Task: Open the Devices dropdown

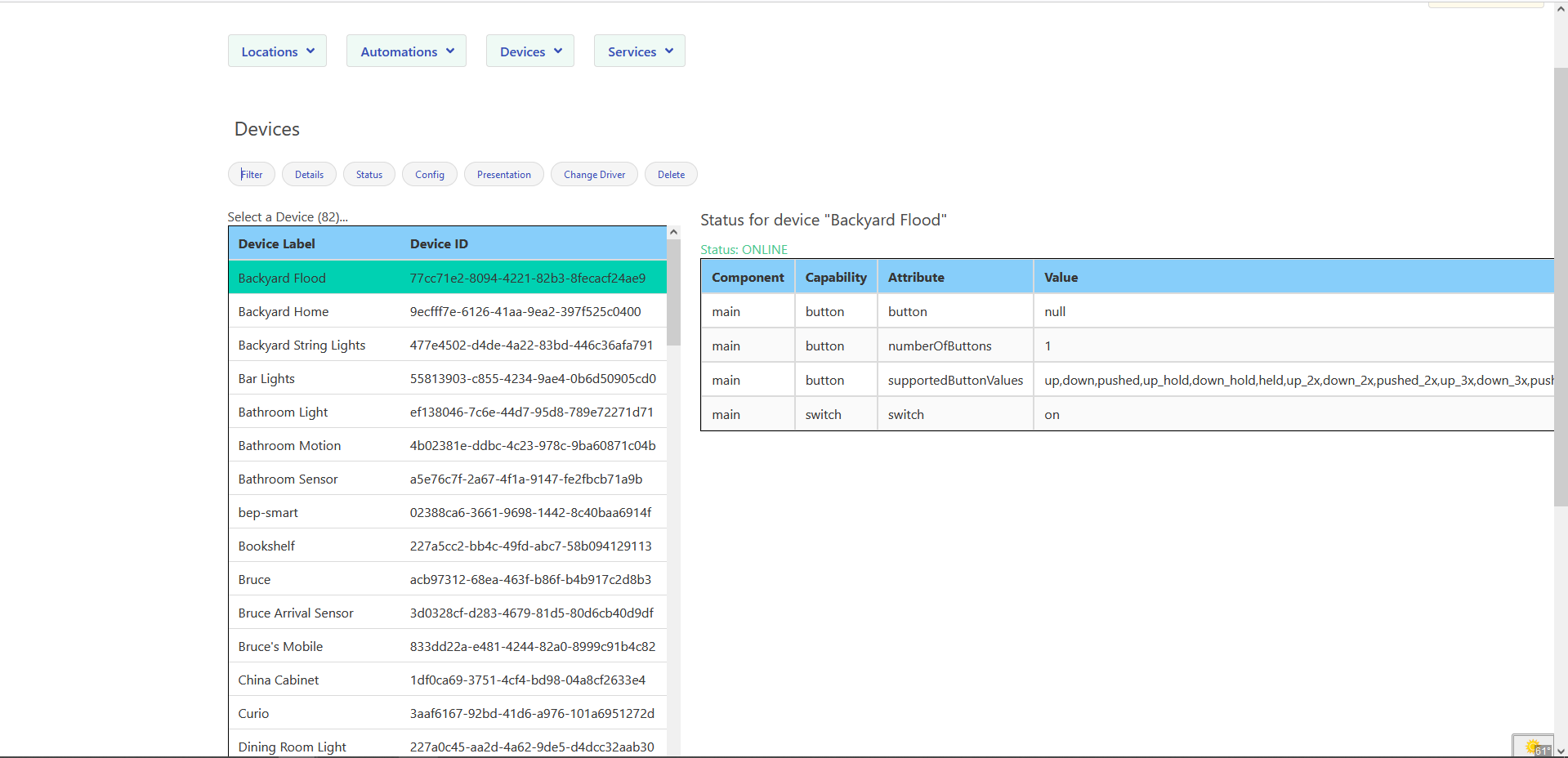Action: point(529,51)
